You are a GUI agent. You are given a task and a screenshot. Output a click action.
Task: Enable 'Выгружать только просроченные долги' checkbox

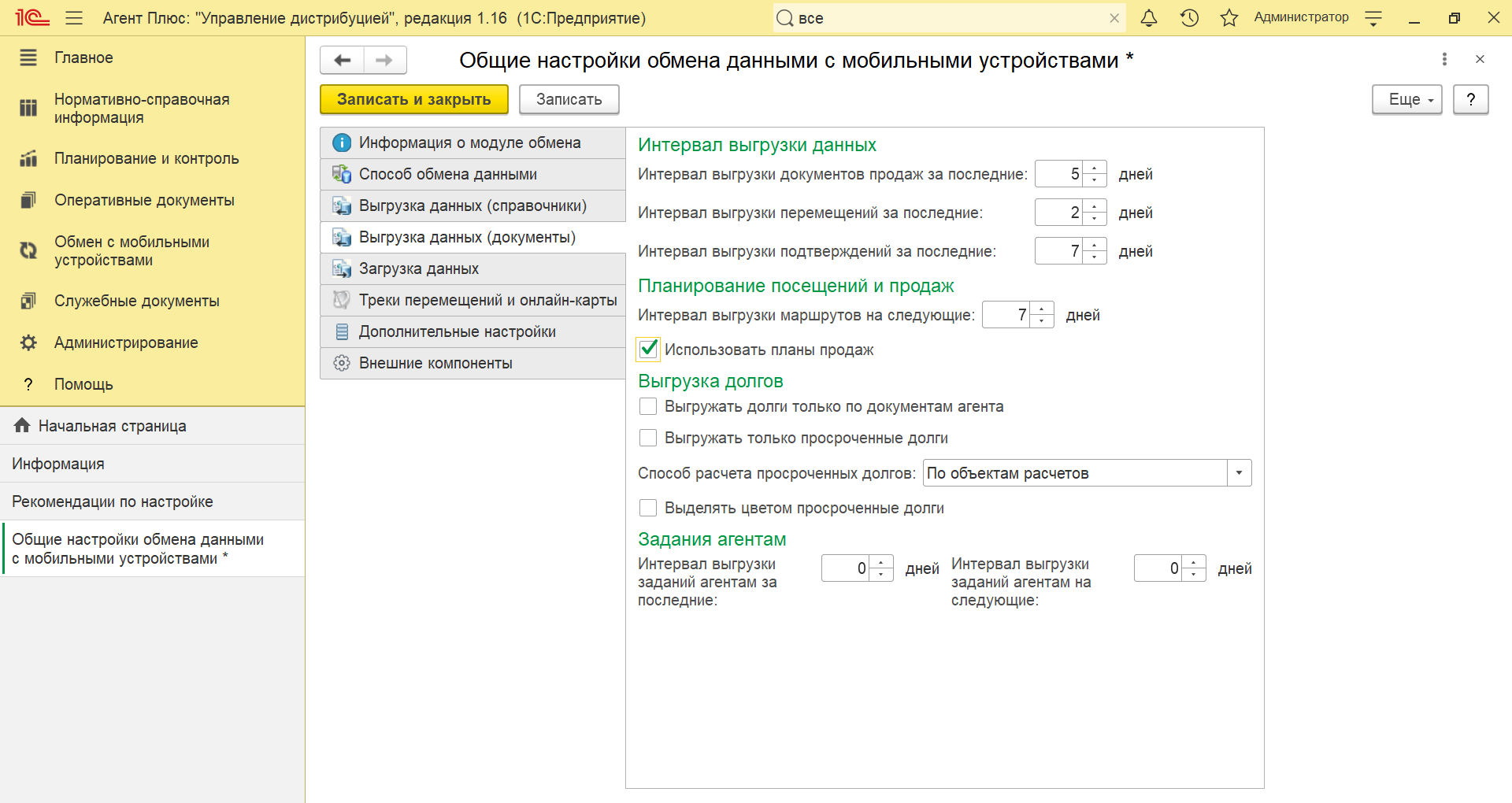pos(648,438)
